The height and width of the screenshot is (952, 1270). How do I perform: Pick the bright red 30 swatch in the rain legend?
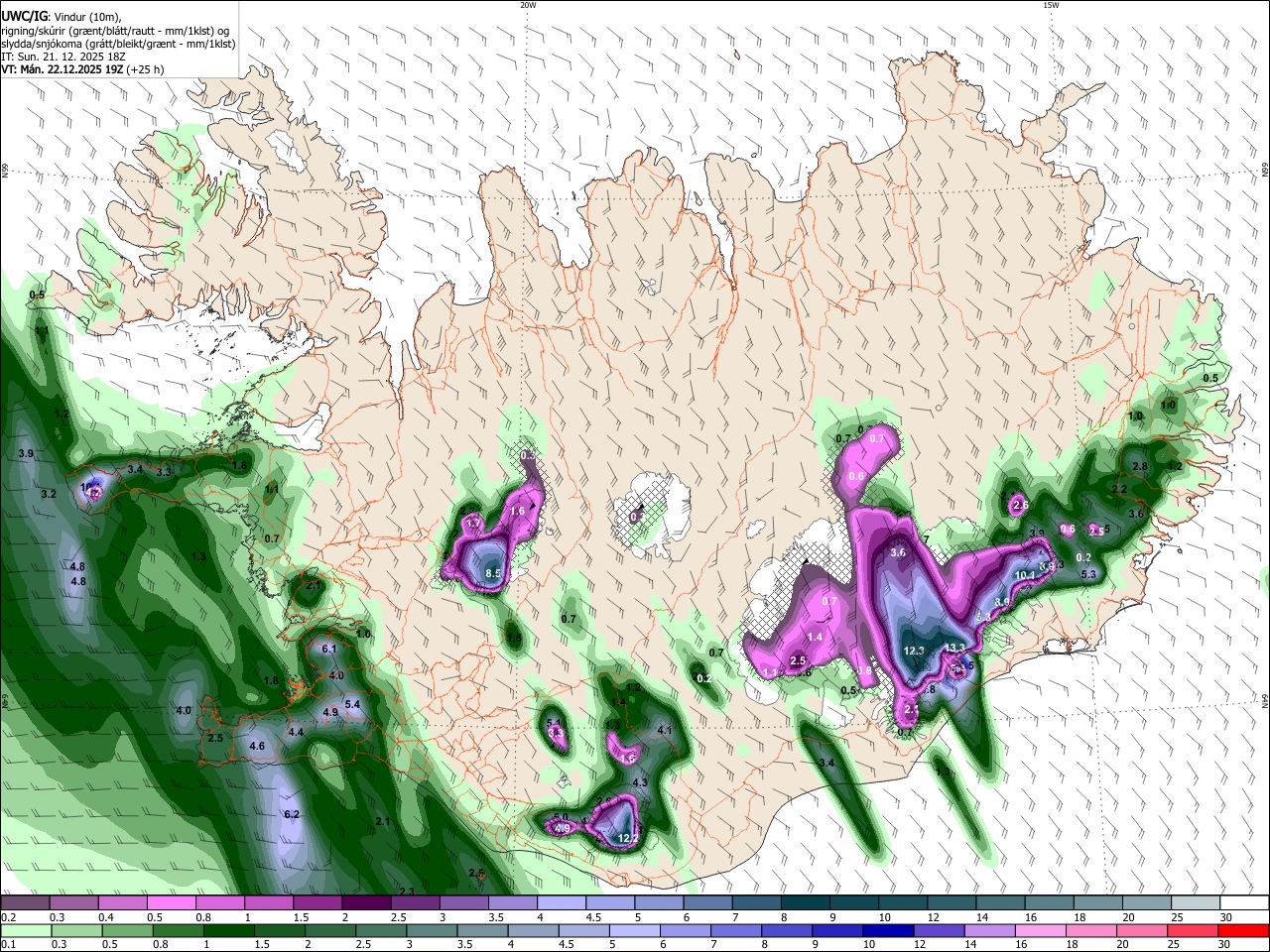1243,930
